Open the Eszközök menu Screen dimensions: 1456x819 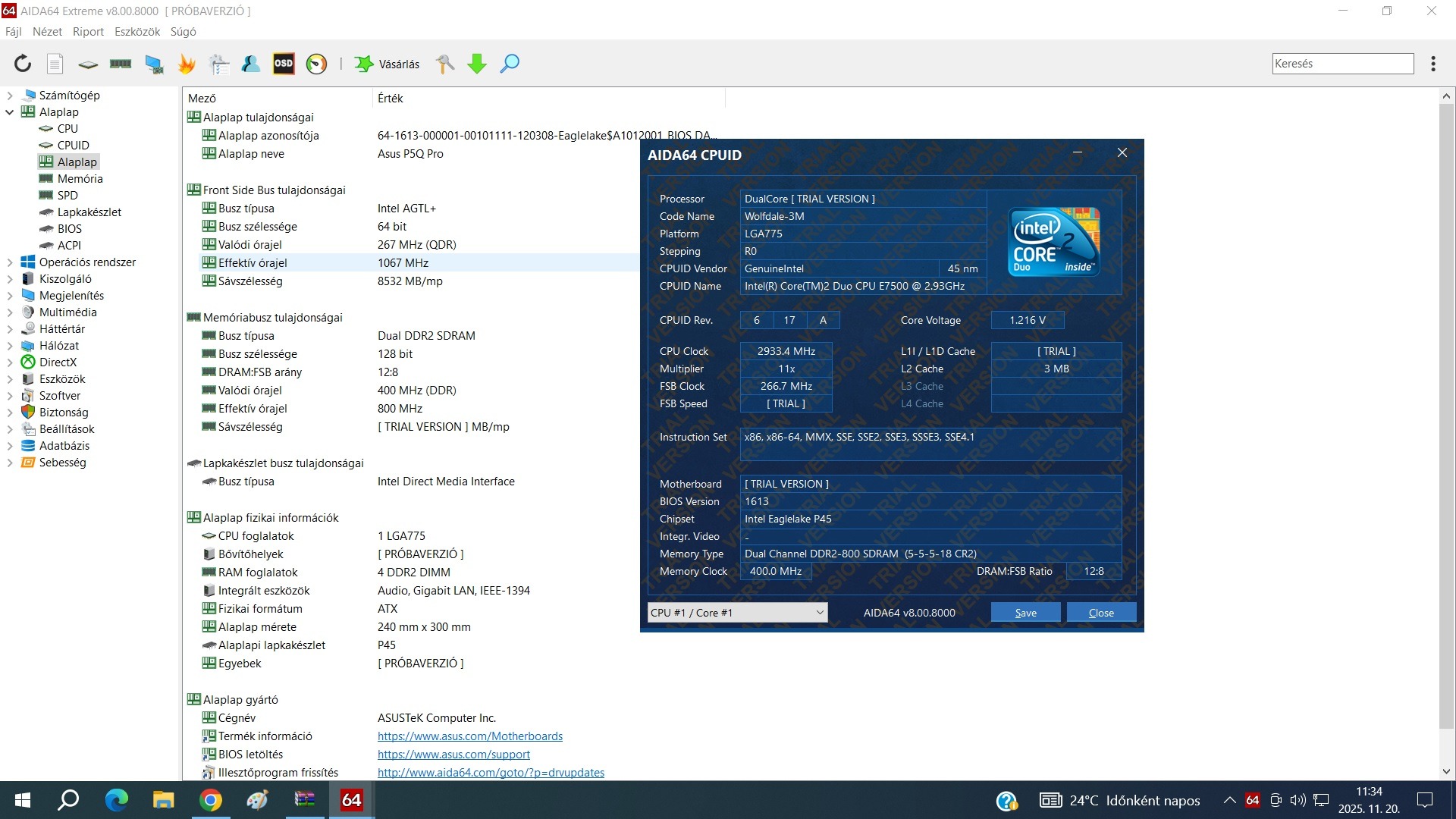point(137,32)
